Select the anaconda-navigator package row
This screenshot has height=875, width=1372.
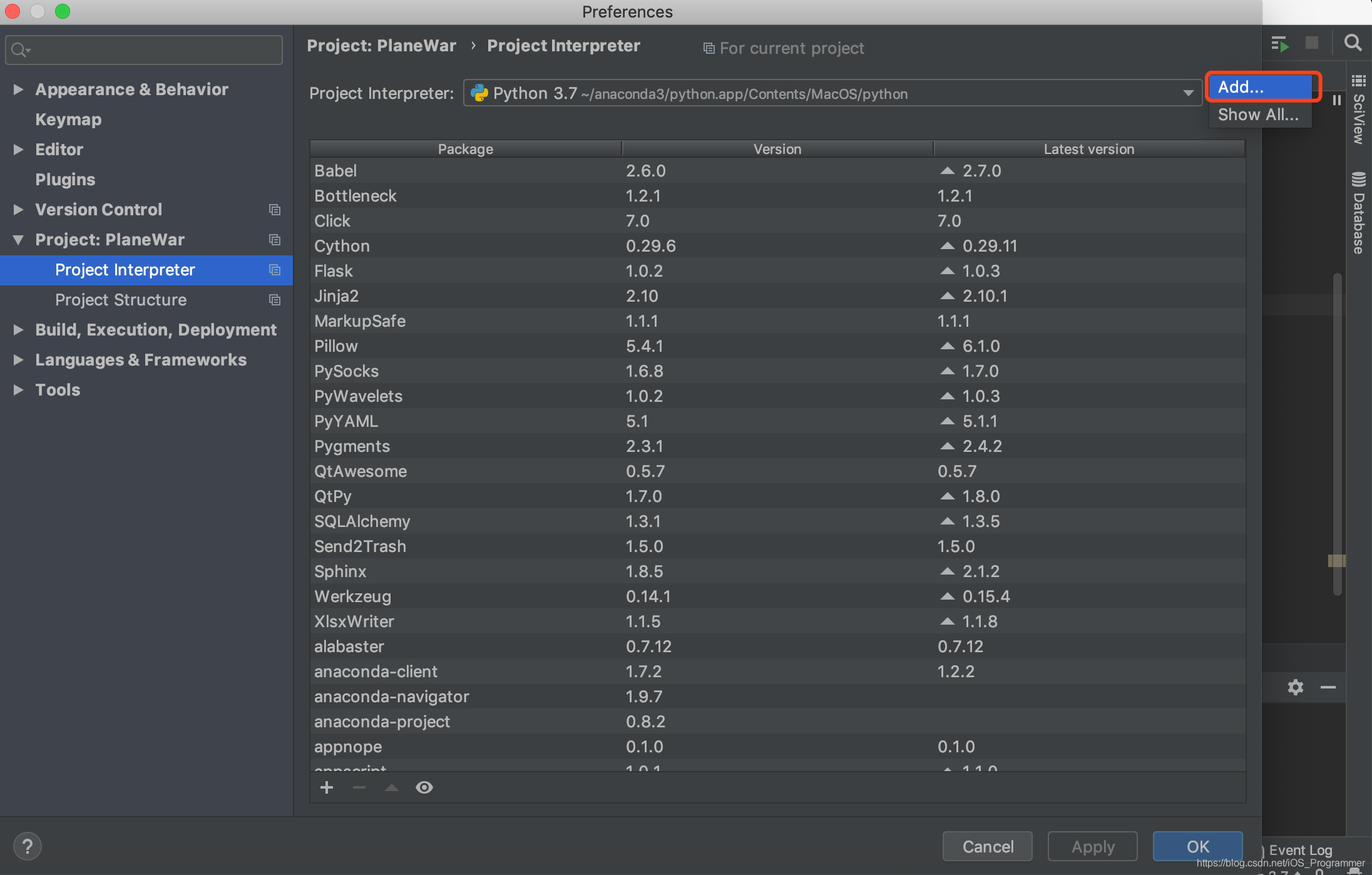point(777,697)
